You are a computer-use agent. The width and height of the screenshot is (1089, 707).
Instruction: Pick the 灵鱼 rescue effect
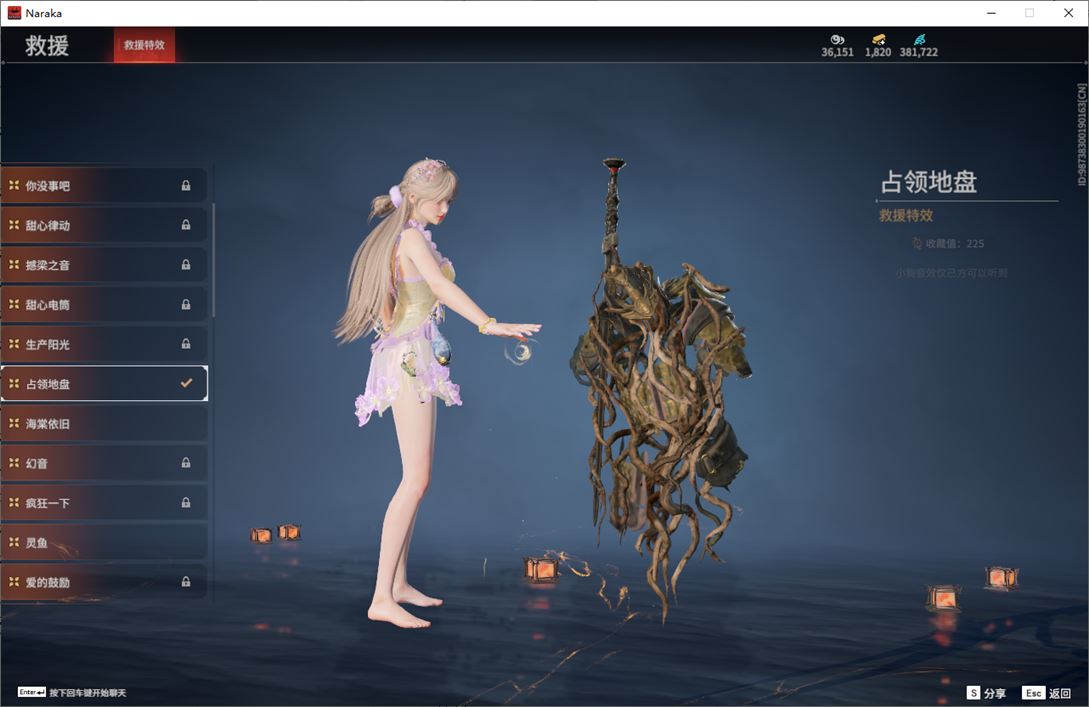(104, 542)
